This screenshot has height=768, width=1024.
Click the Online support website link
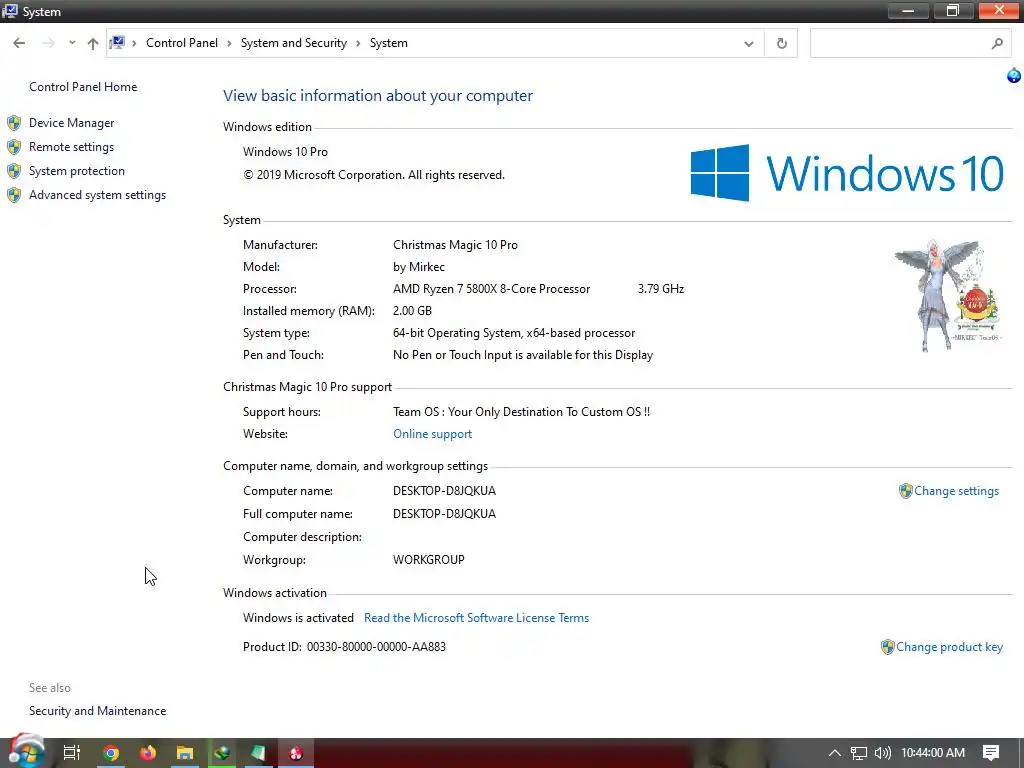tap(432, 434)
